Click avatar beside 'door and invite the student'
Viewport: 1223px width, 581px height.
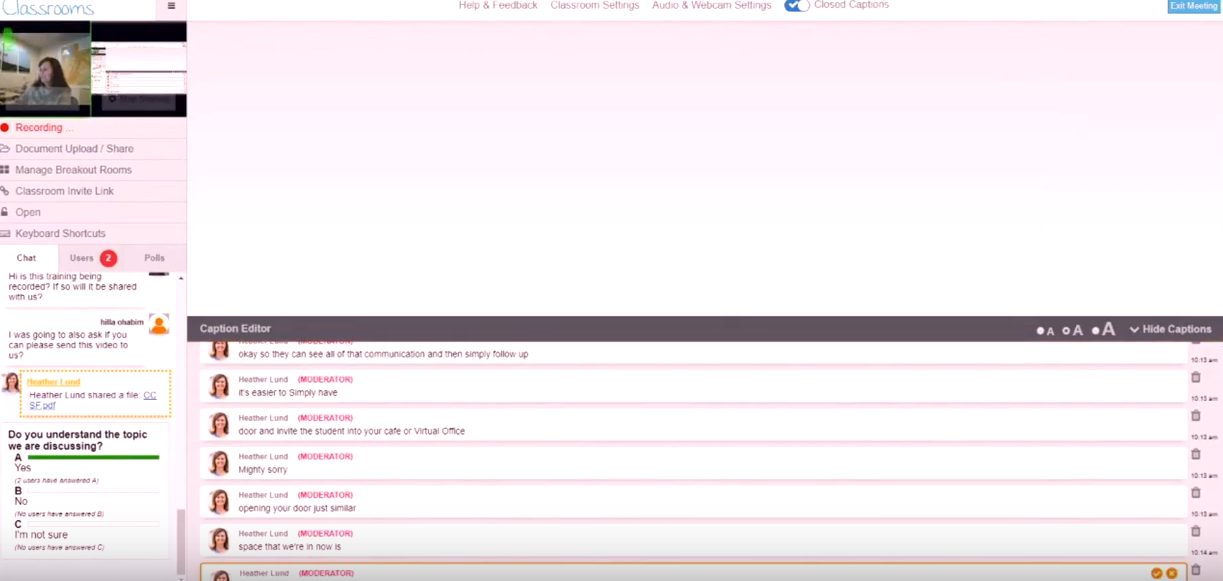(x=219, y=425)
